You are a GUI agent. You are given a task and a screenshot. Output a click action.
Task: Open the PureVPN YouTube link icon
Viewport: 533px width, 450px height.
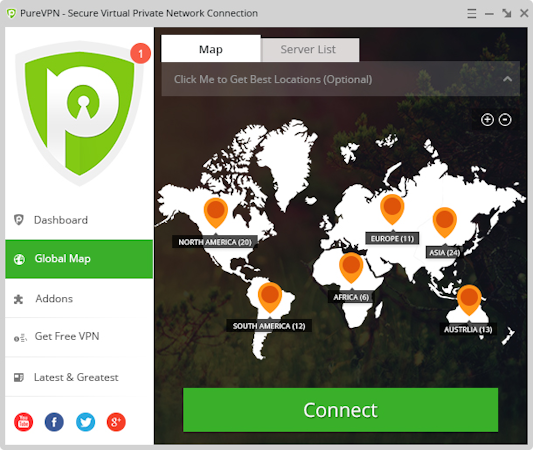point(23,422)
